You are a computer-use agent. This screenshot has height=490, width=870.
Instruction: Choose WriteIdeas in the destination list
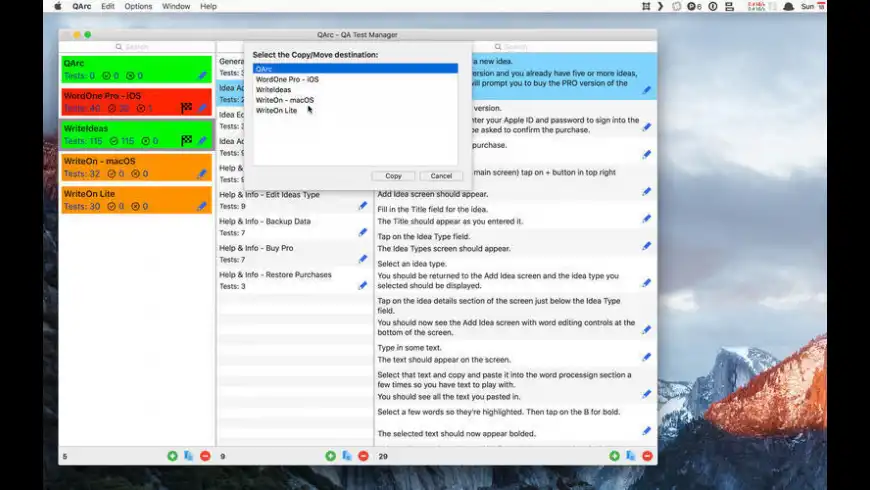pos(355,89)
